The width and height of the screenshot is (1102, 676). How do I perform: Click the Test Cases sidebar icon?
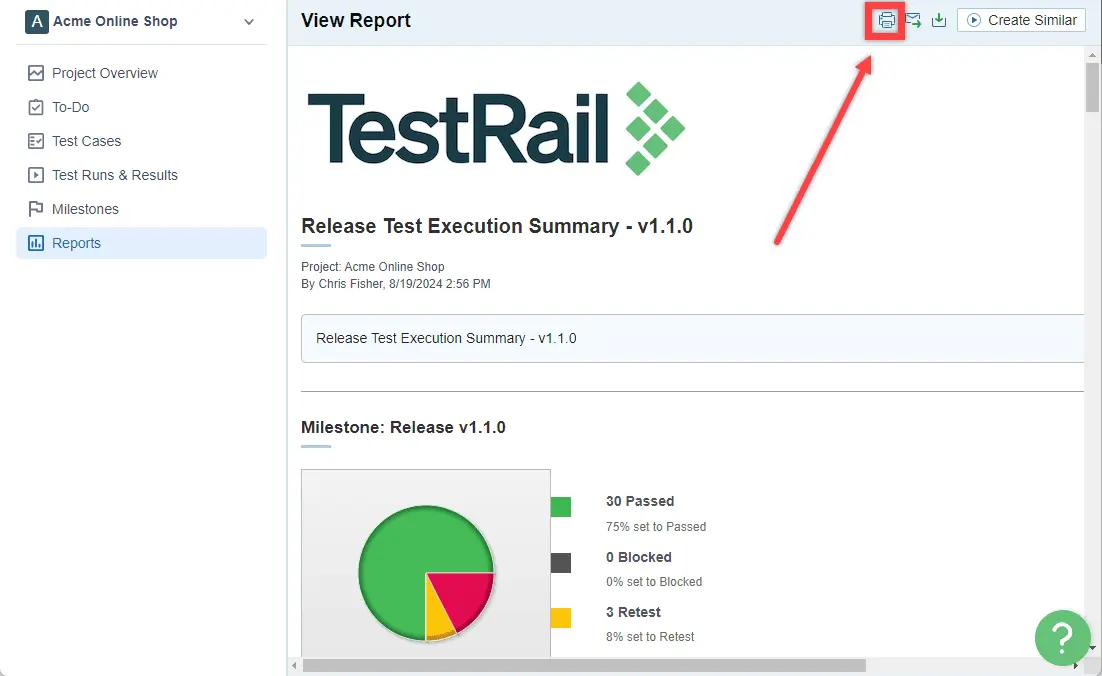(x=36, y=141)
